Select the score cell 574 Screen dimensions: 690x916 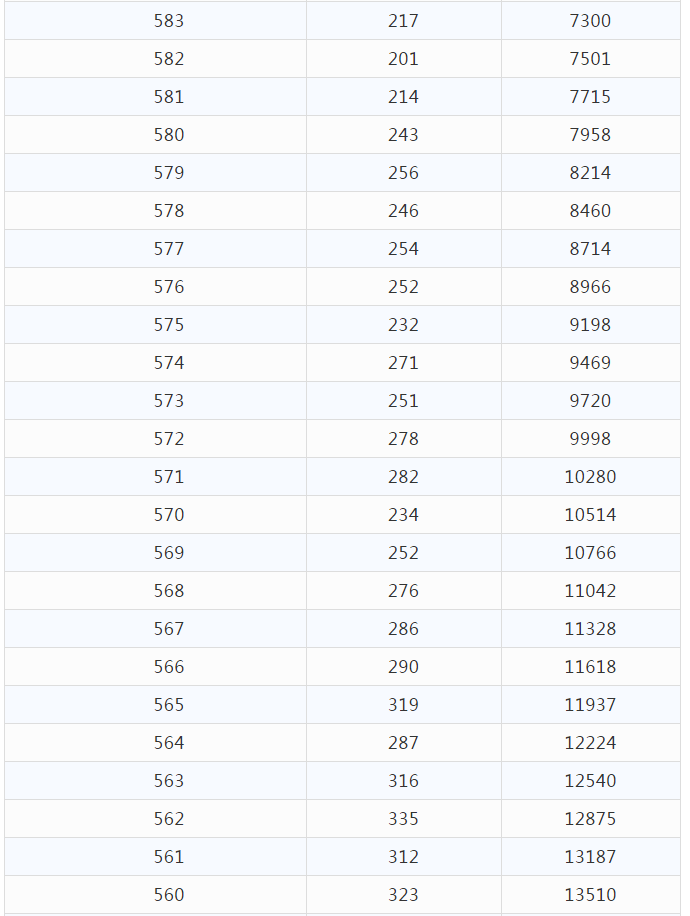coord(169,363)
